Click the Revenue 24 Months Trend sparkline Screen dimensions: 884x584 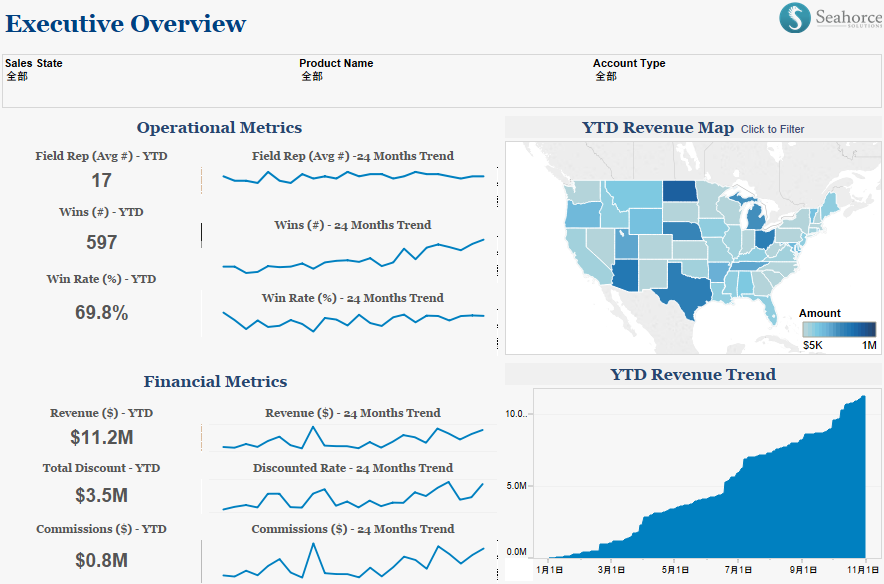click(x=352, y=438)
